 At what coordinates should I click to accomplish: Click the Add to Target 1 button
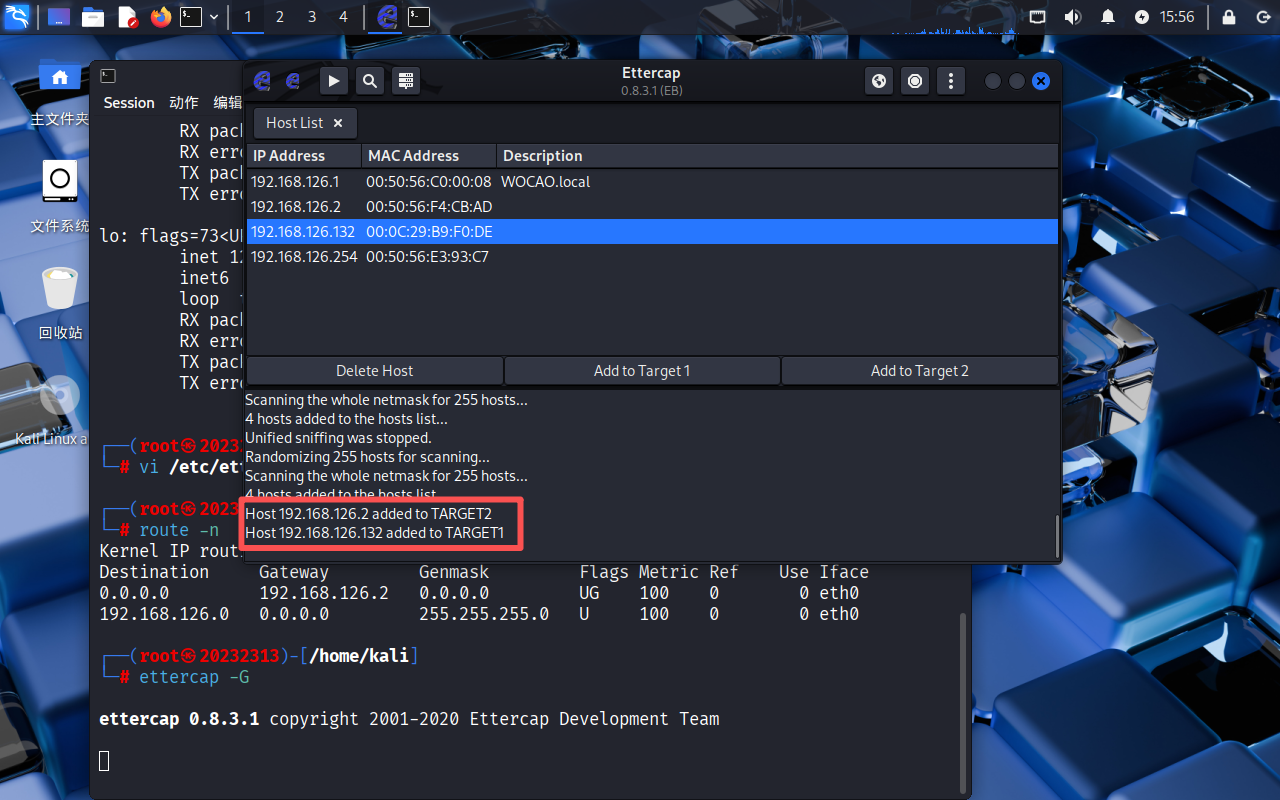click(642, 371)
